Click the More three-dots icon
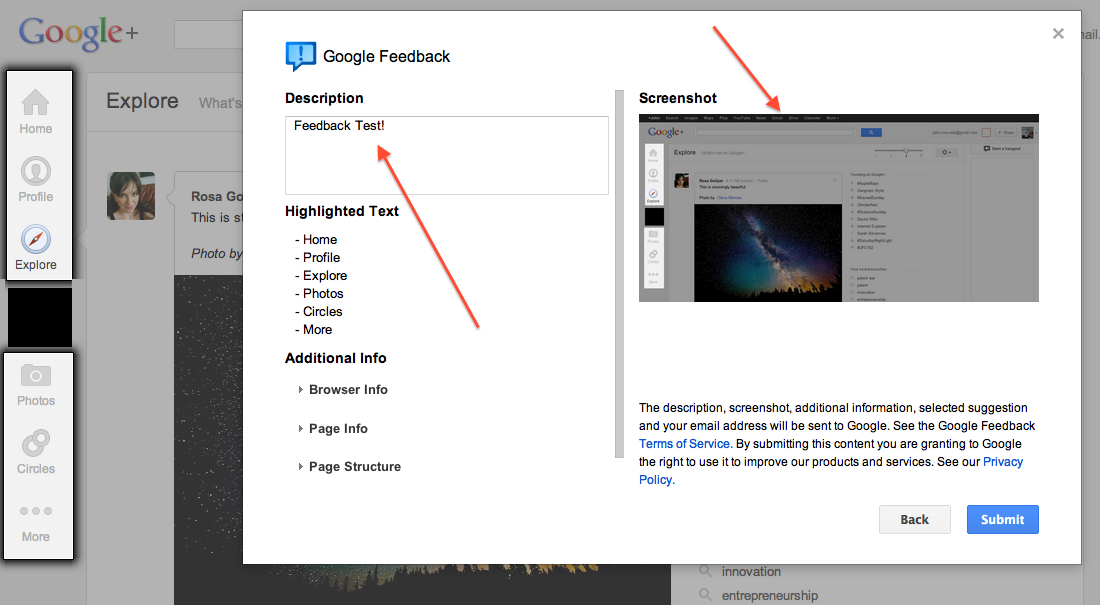 point(36,511)
